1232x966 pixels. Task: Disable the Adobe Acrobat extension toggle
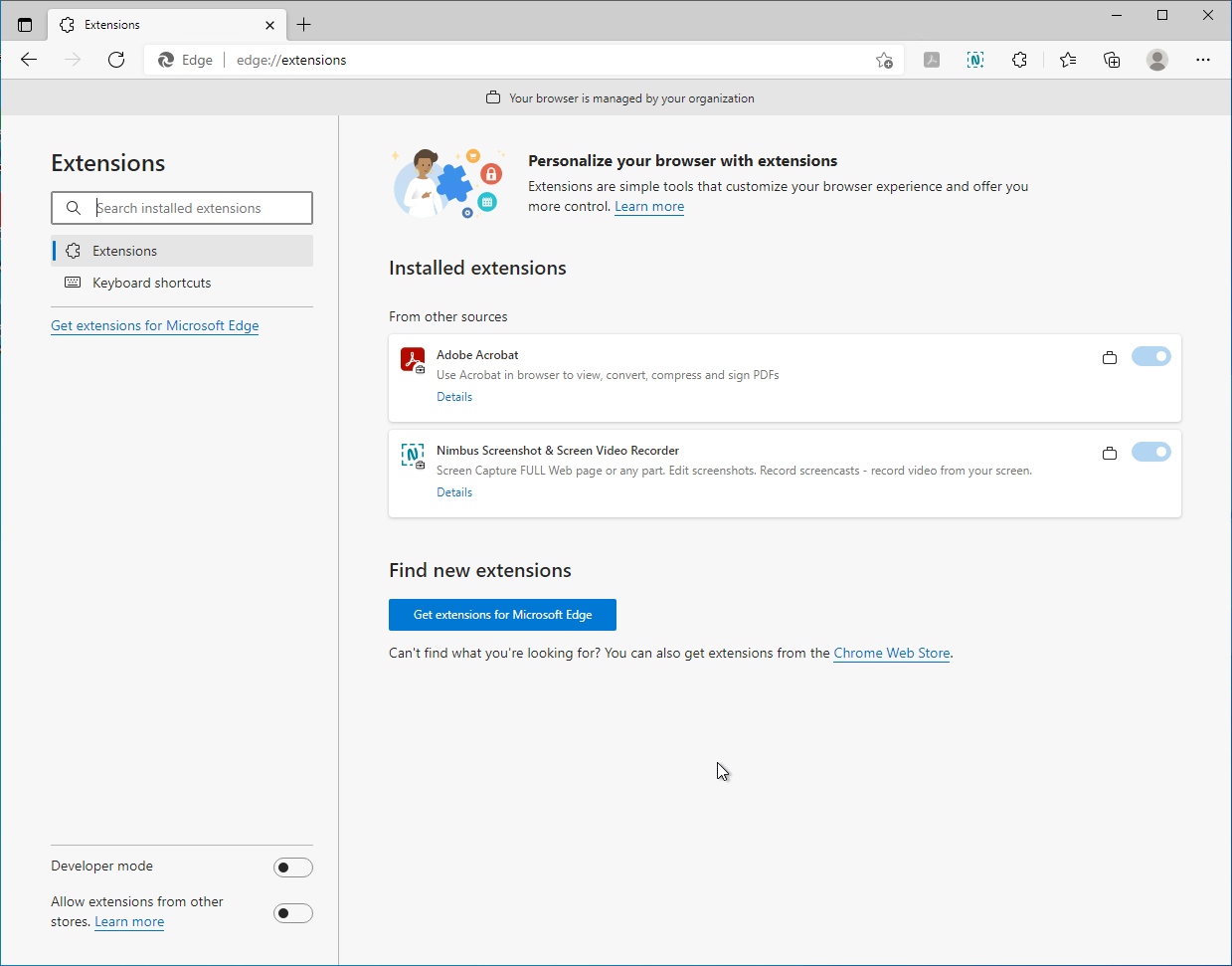pyautogui.click(x=1150, y=356)
